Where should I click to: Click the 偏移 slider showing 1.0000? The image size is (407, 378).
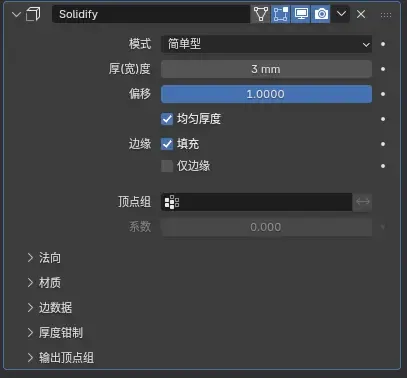[x=266, y=94]
